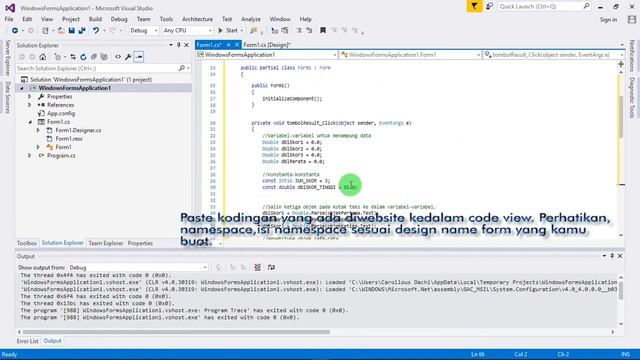Switch to the Toolbox tab
The height and width of the screenshot is (360, 640).
pyautogui.click(x=27, y=243)
